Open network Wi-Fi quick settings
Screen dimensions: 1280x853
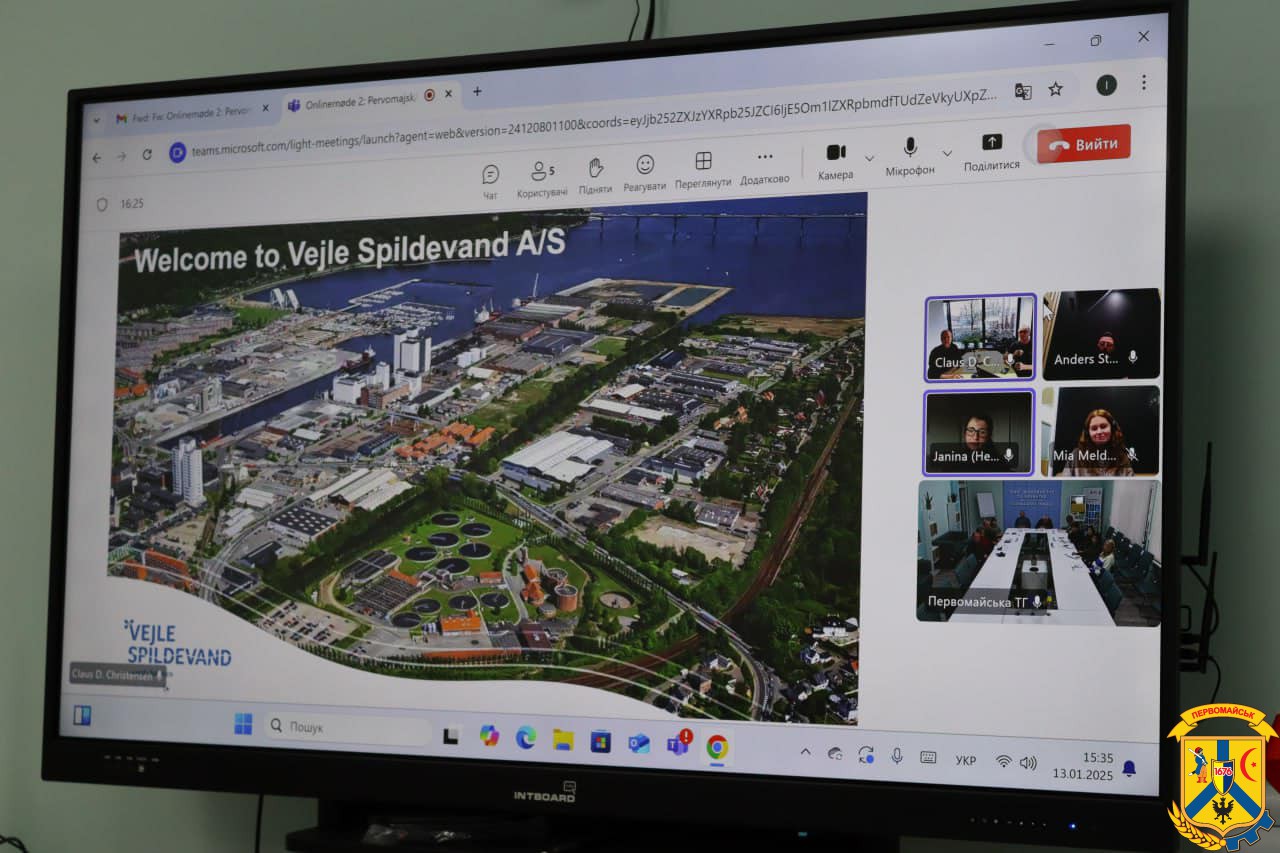tap(1003, 761)
